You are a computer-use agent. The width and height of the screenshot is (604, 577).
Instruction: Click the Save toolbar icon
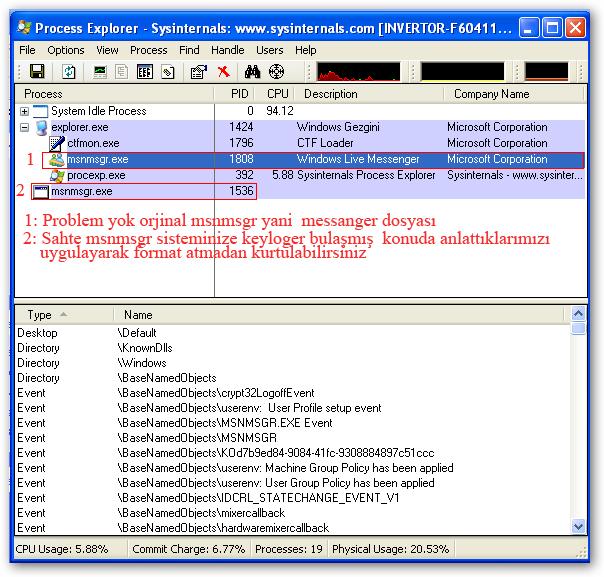[x=37, y=72]
